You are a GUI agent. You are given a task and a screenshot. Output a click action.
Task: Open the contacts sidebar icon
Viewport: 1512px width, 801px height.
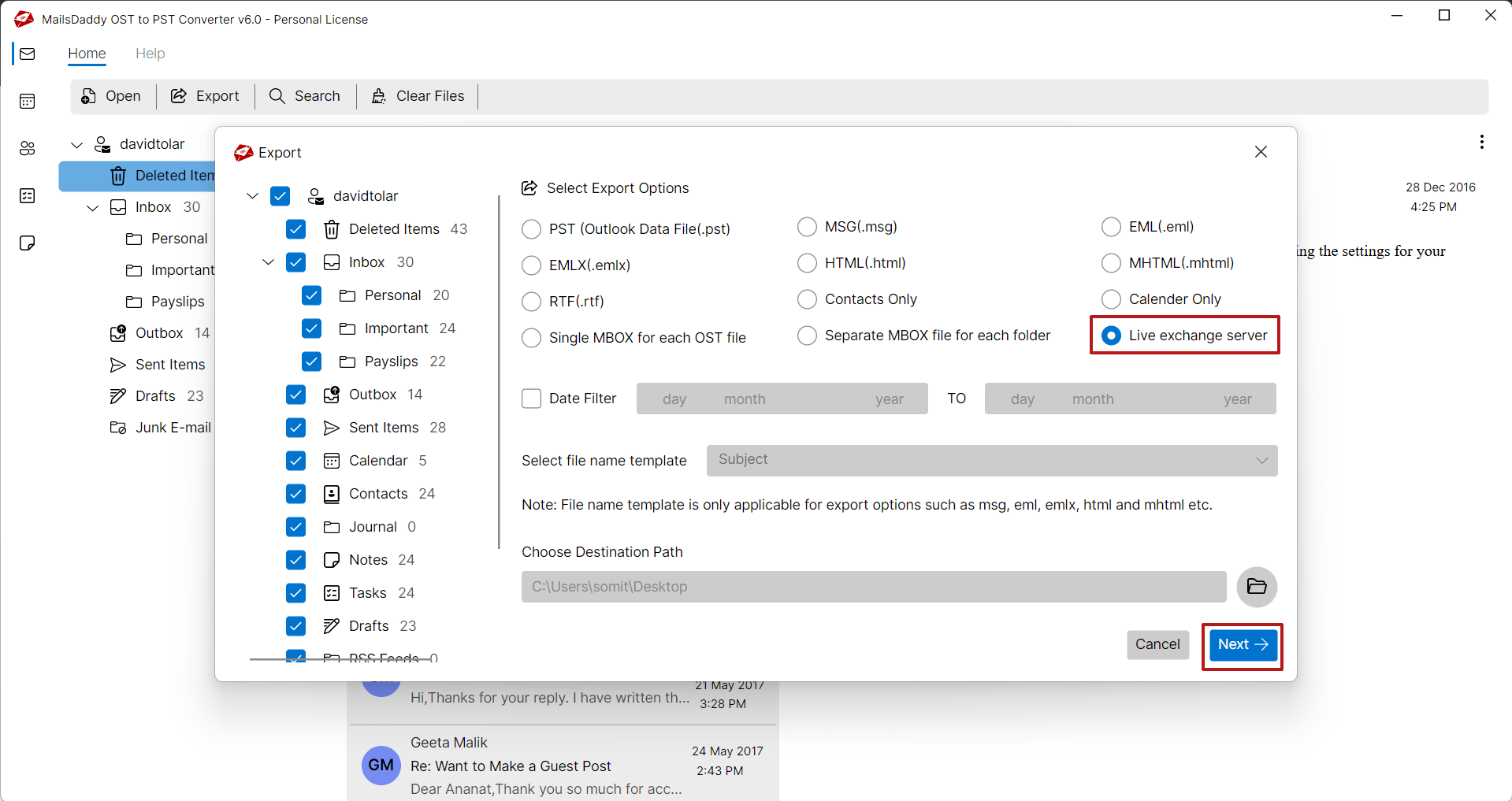[28, 148]
